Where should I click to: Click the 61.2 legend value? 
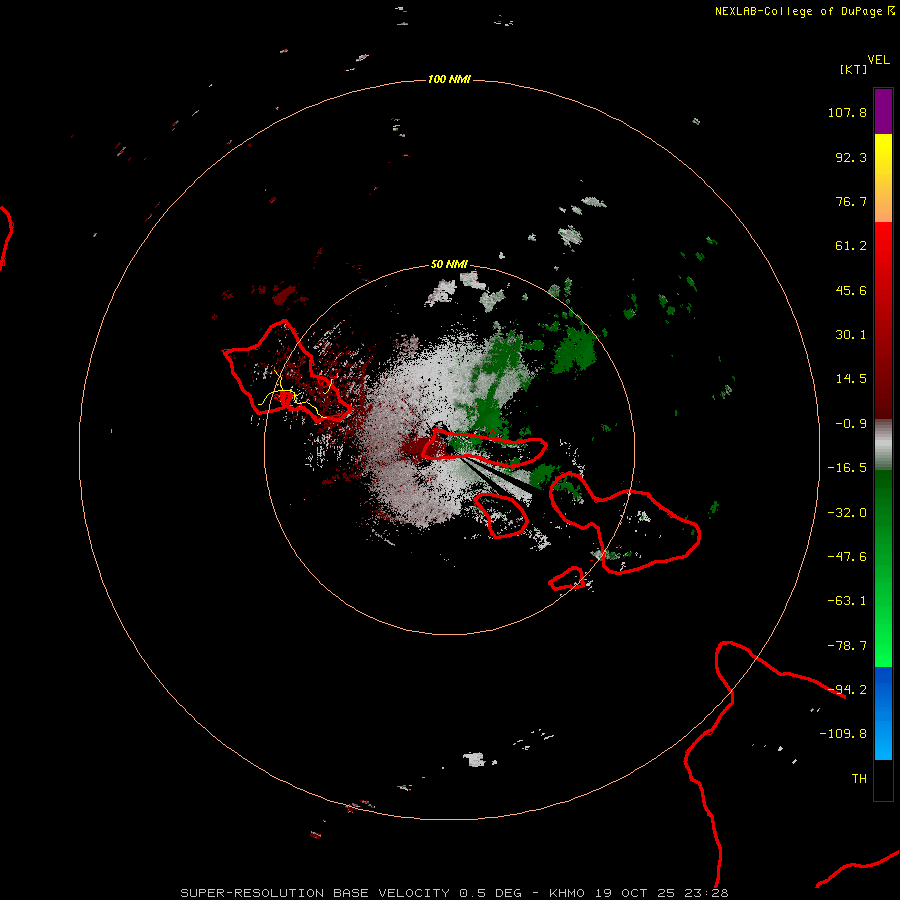pyautogui.click(x=851, y=246)
